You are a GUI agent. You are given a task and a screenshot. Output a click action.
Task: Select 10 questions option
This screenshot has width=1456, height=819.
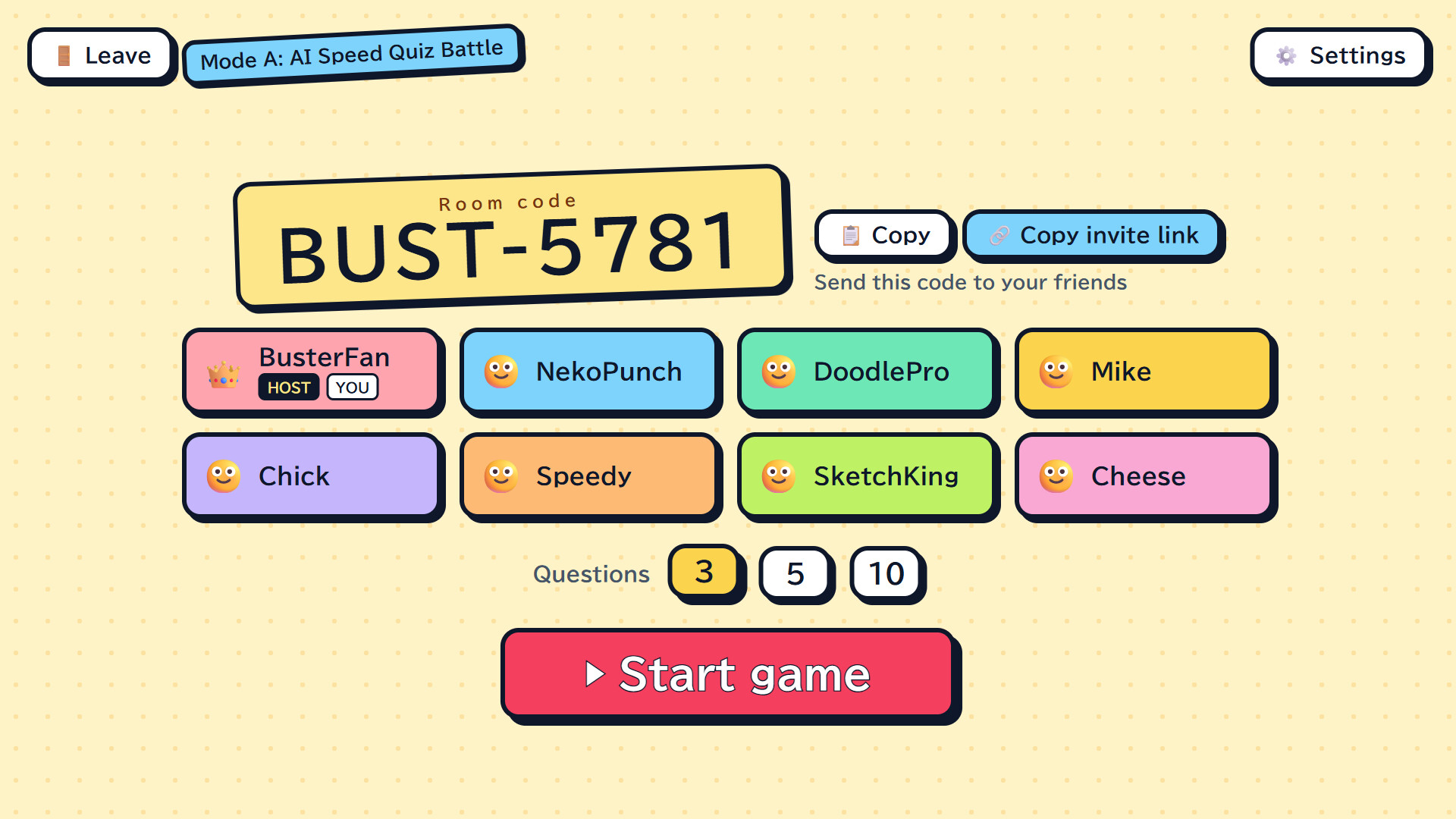(886, 574)
